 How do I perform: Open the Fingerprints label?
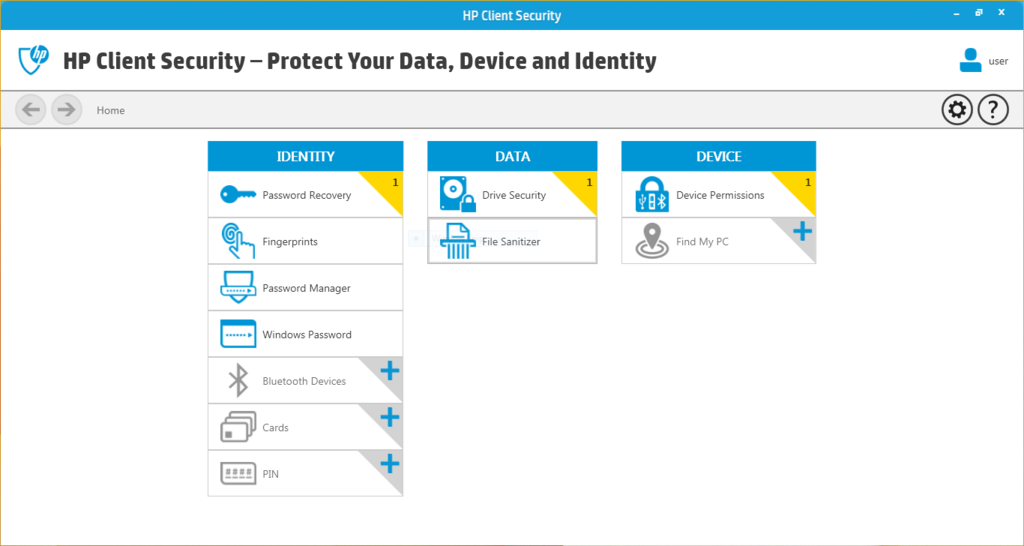290,242
